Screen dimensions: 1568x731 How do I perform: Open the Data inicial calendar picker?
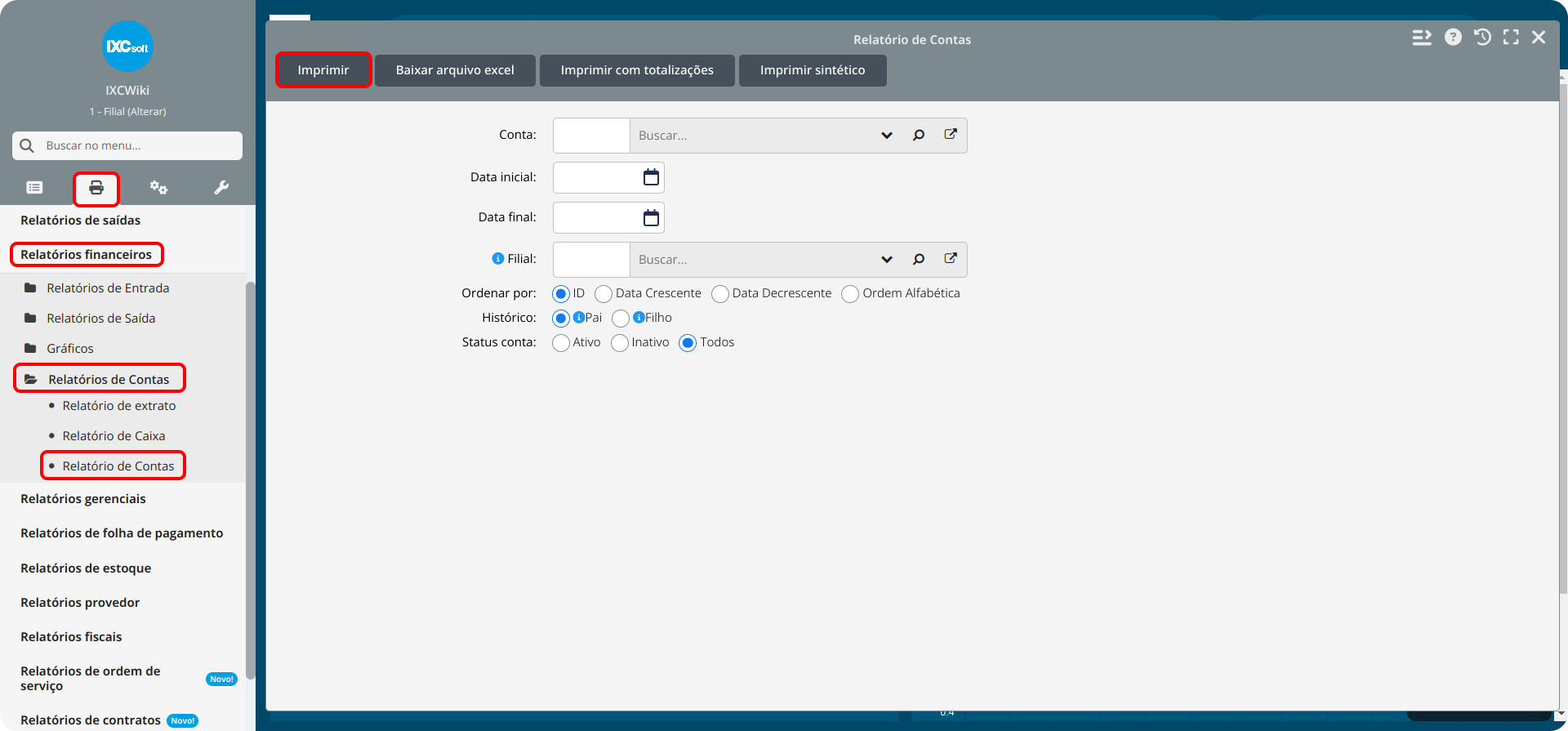click(x=651, y=177)
